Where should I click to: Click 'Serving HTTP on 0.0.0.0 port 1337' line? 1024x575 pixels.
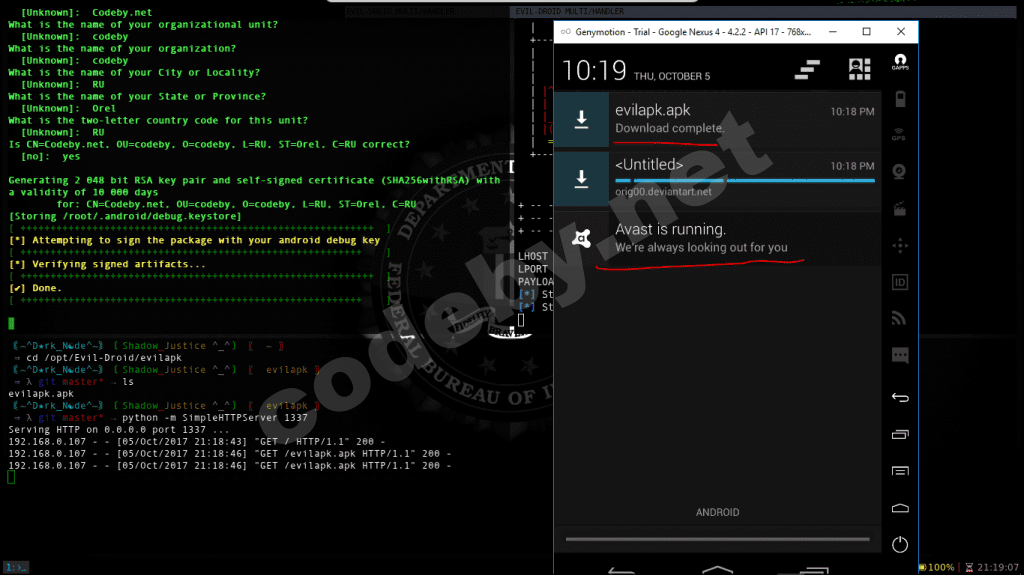tap(119, 429)
